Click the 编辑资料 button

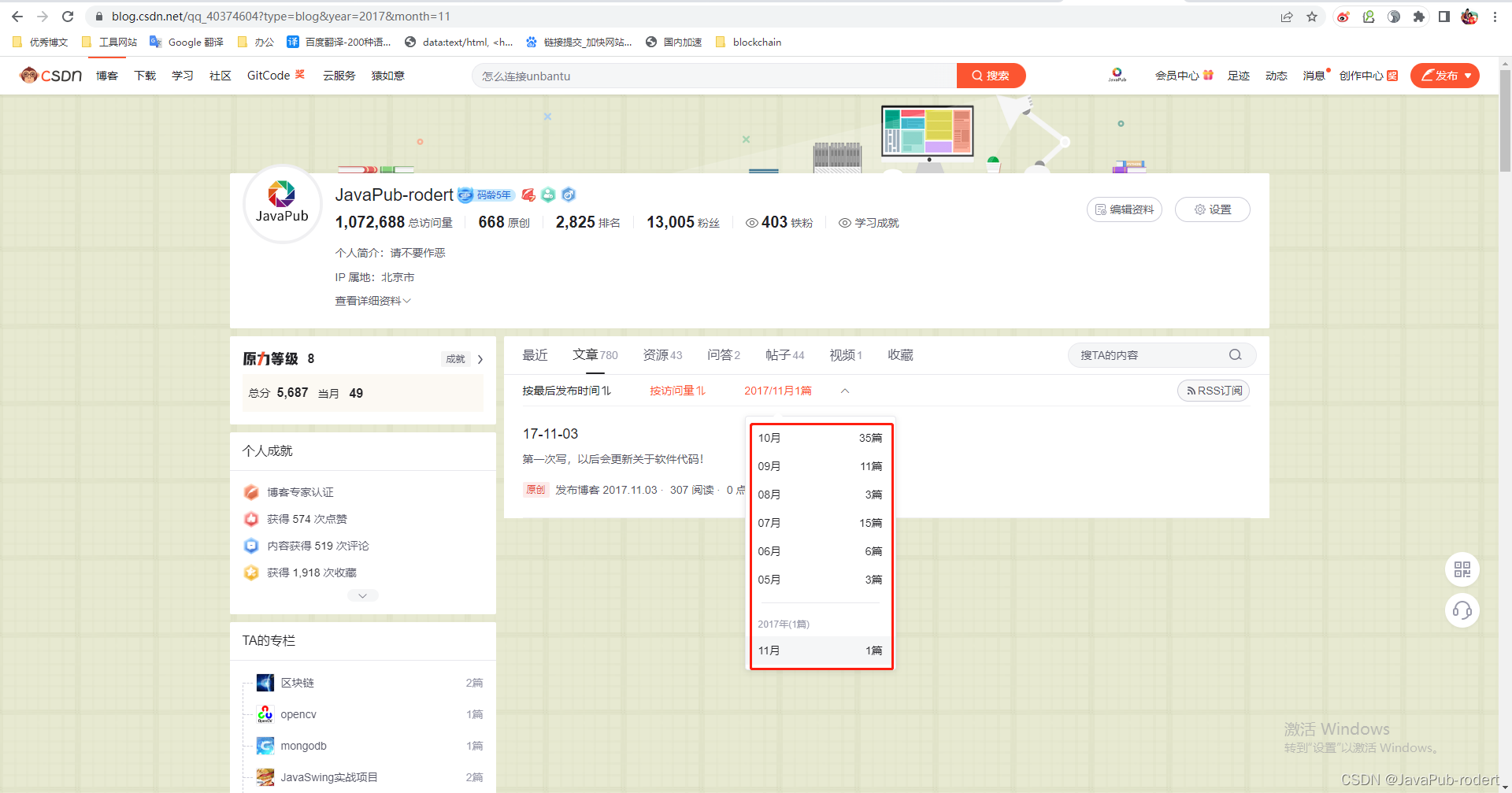point(1124,209)
